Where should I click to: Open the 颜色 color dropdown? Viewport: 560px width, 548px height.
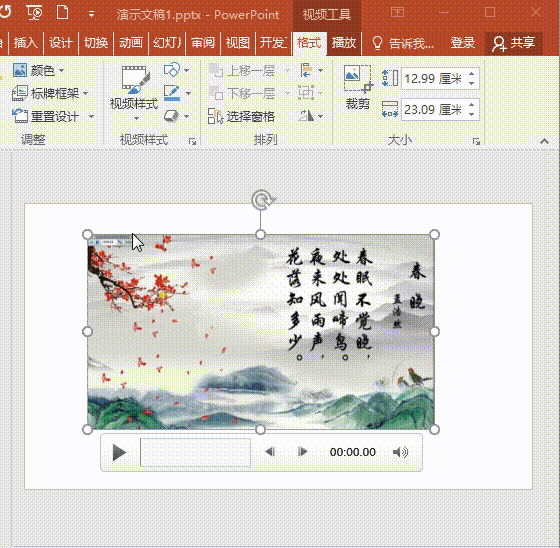pyautogui.click(x=38, y=70)
